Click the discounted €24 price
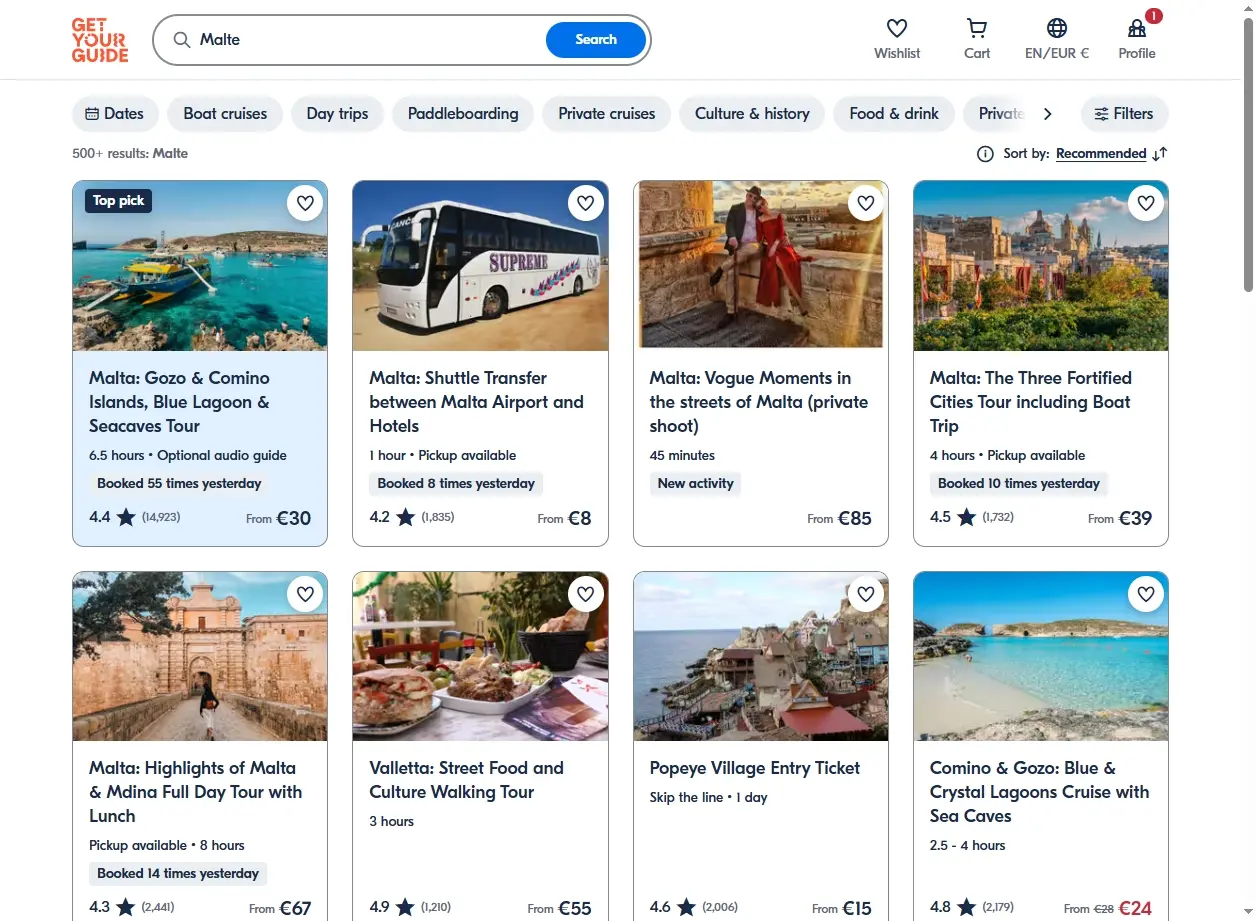This screenshot has width=1256, height=921. (1135, 908)
